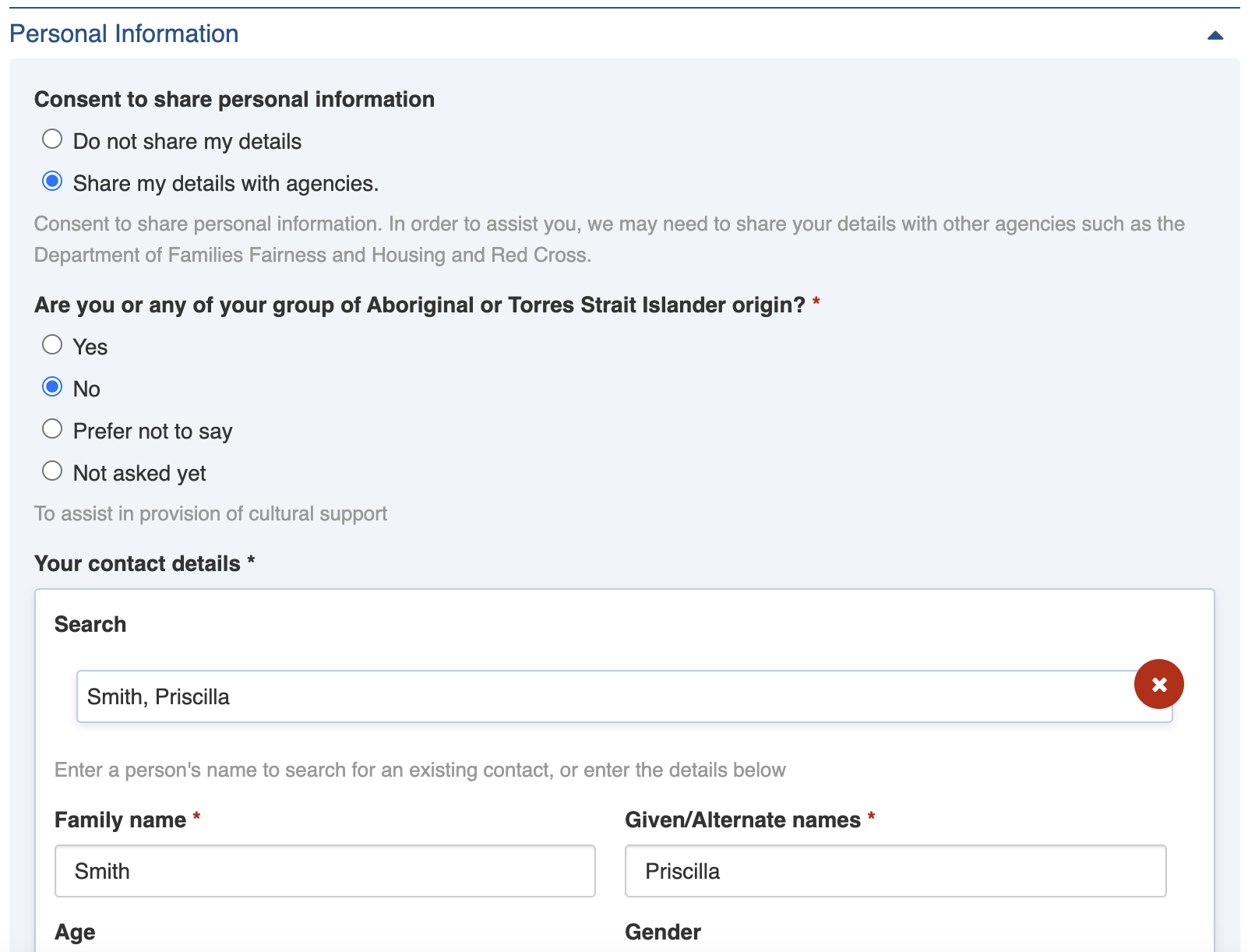
Task: Click the Your contact details label
Action: point(137,563)
